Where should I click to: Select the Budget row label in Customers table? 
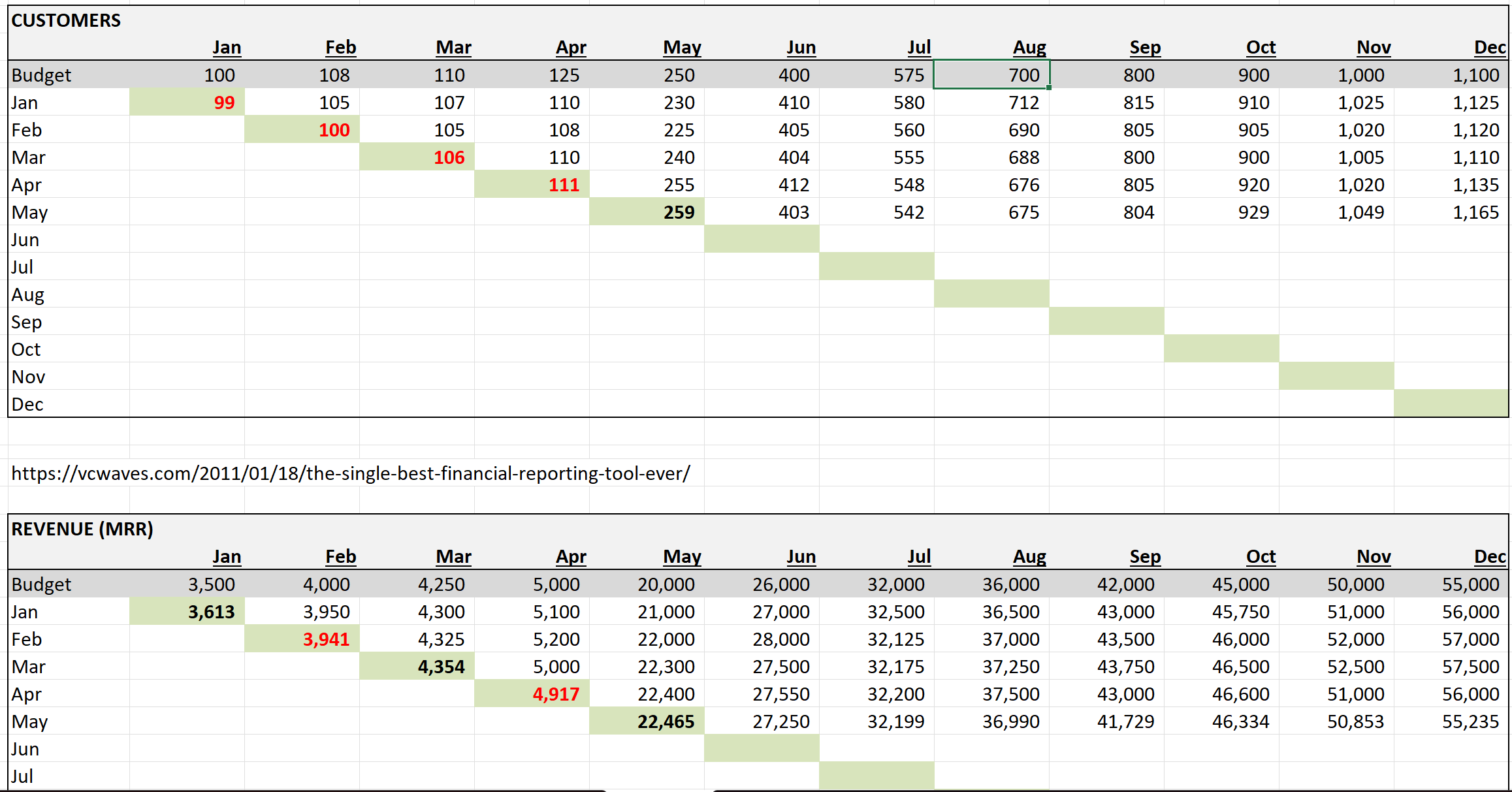[x=41, y=75]
